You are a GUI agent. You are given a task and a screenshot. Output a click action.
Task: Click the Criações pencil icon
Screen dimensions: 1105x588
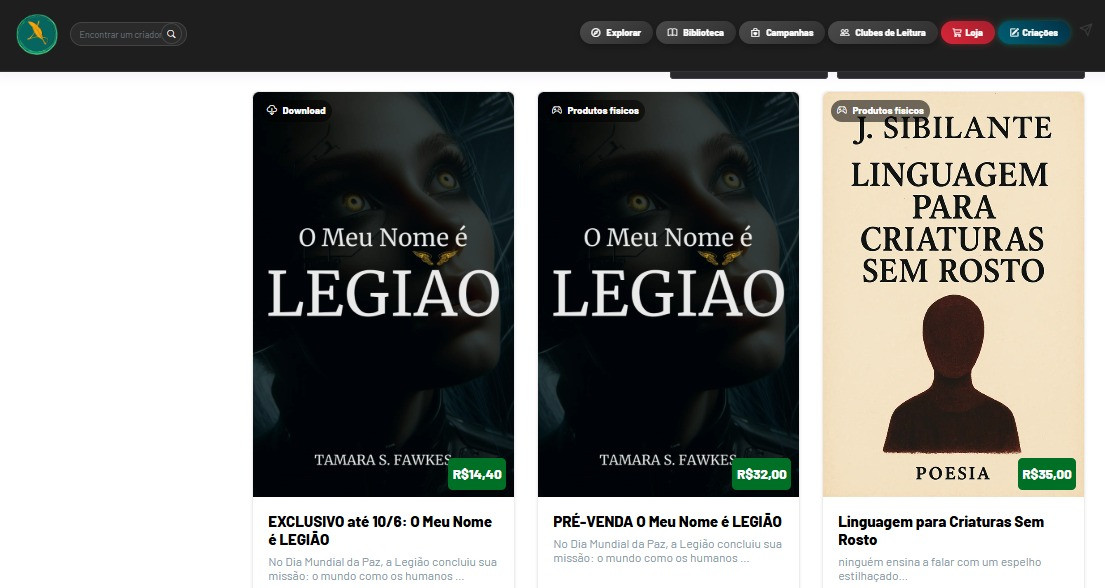pos(1014,32)
